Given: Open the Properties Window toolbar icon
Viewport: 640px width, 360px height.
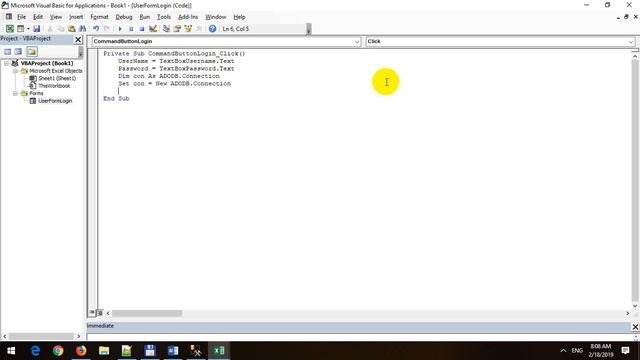Looking at the screenshot, I should [x=177, y=29].
